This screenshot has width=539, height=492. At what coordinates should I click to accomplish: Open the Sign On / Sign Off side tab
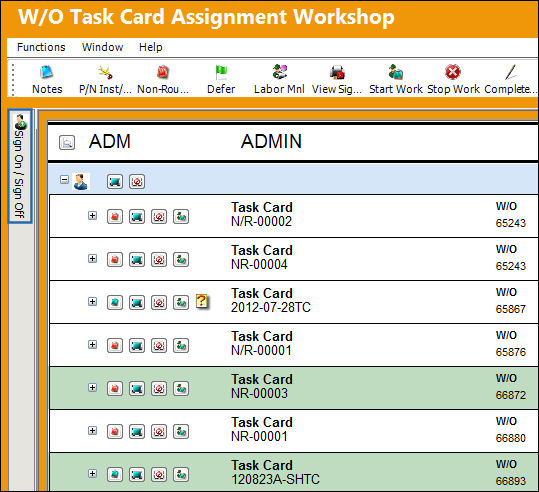(x=20, y=166)
